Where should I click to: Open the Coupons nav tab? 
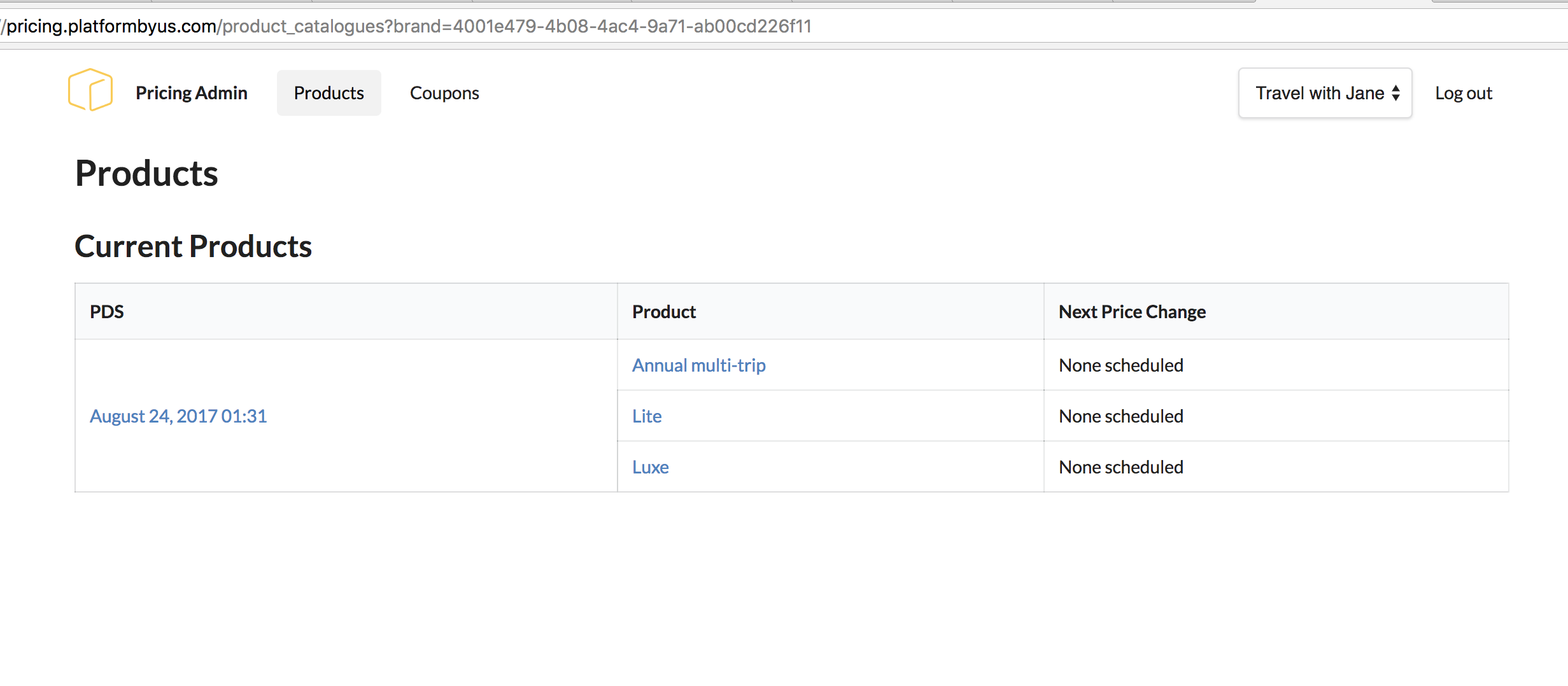coord(444,94)
